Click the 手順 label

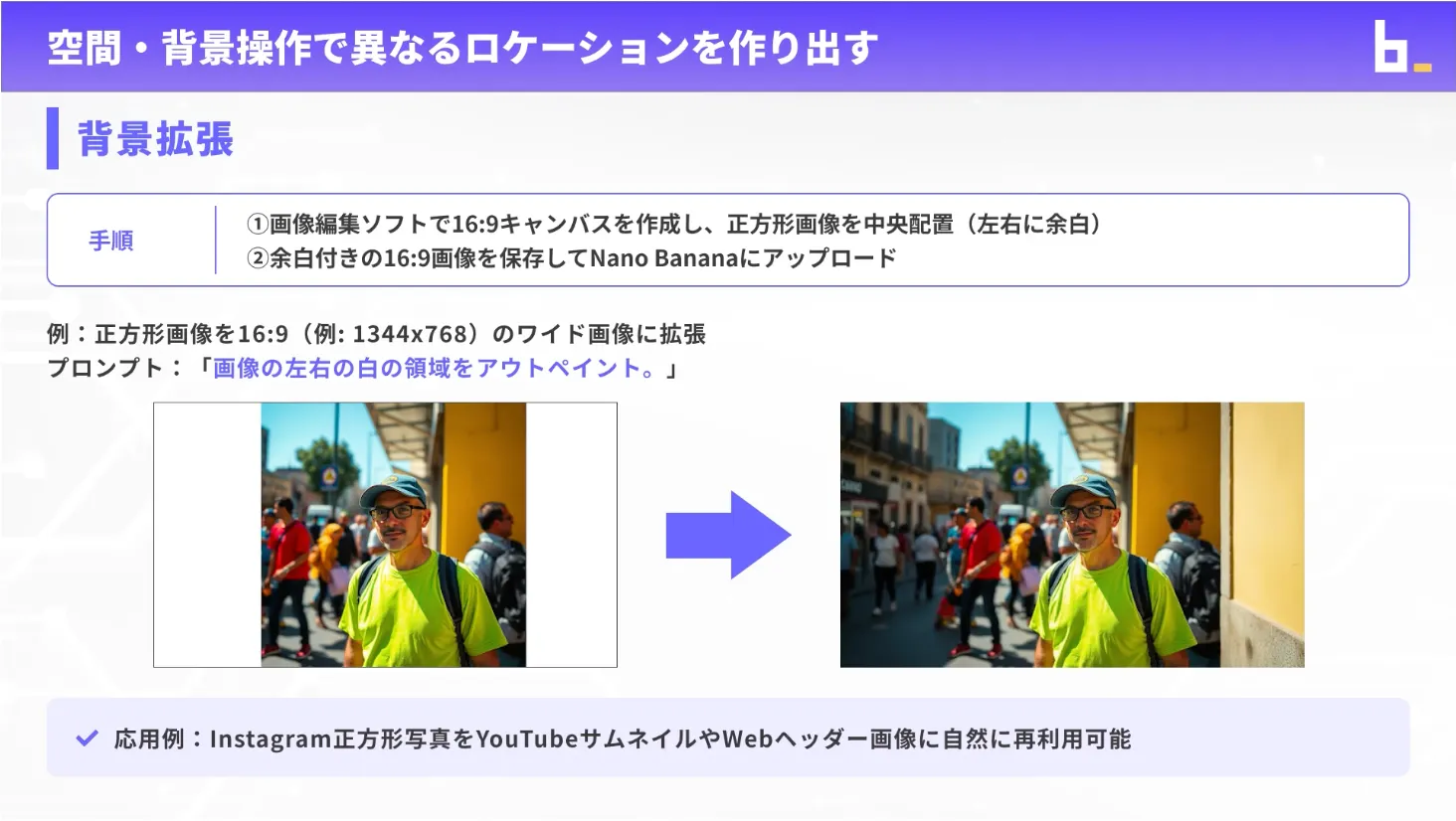click(110, 241)
